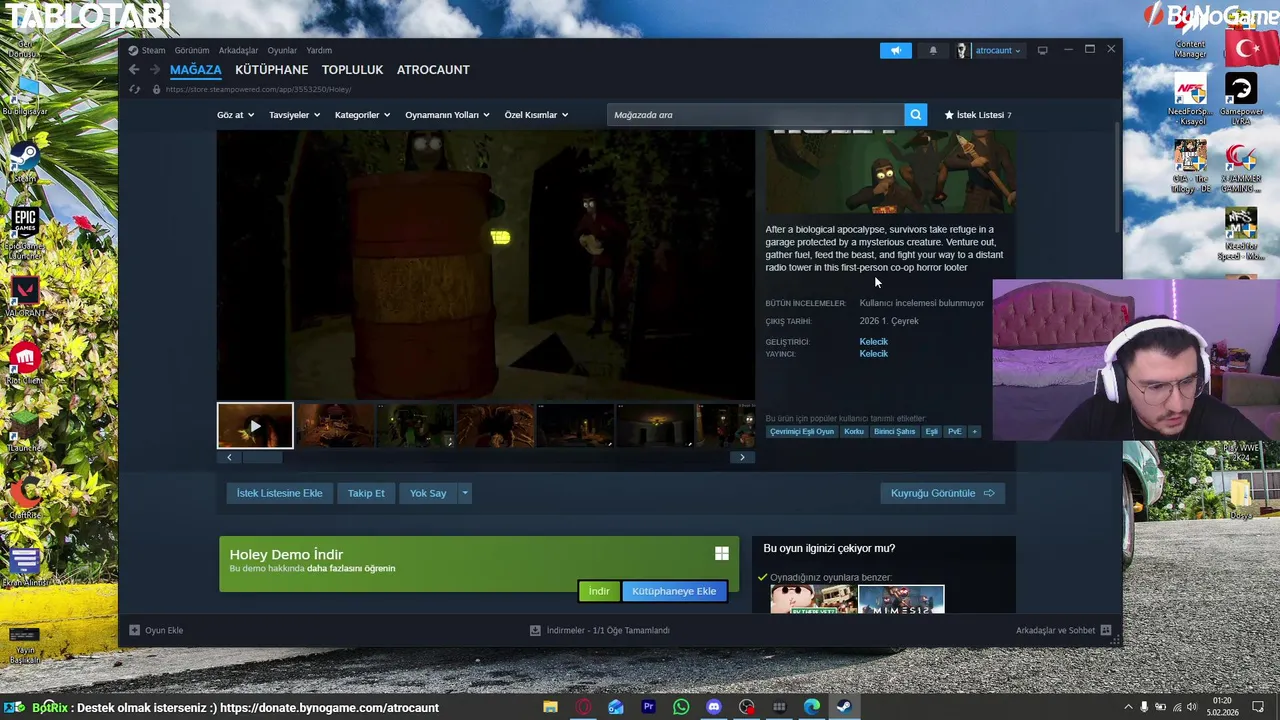
Task: Open Arkadaşlar ve Sohbet panel
Action: (x=1063, y=630)
